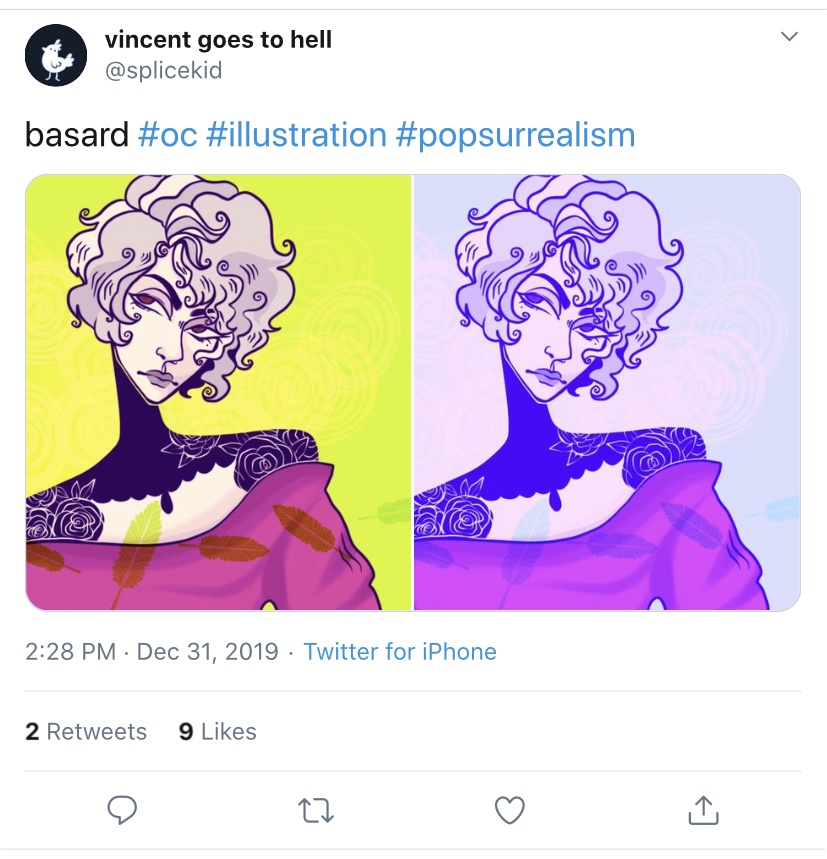
Task: Open the share options icon
Action: [703, 810]
